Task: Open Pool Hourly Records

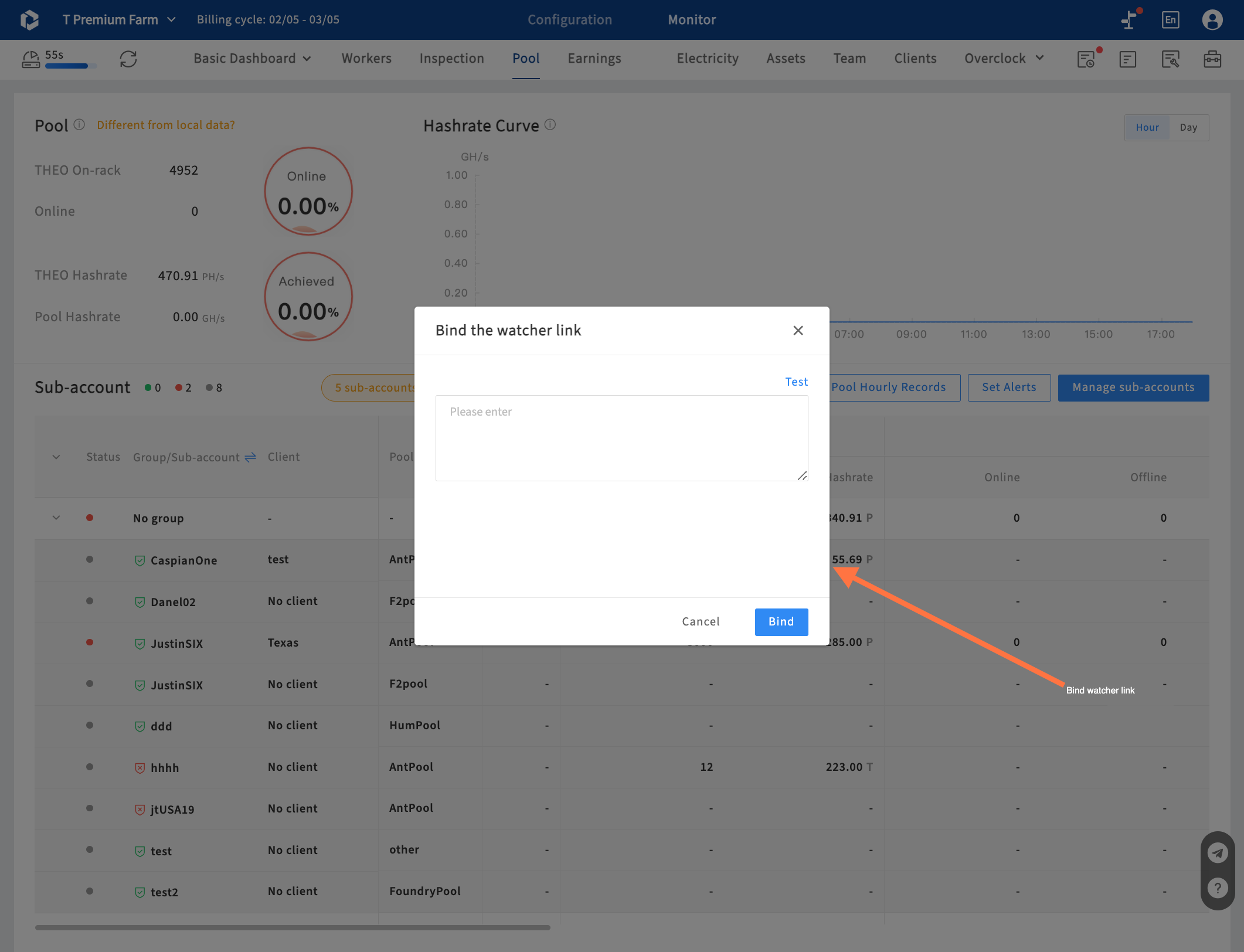Action: [888, 387]
